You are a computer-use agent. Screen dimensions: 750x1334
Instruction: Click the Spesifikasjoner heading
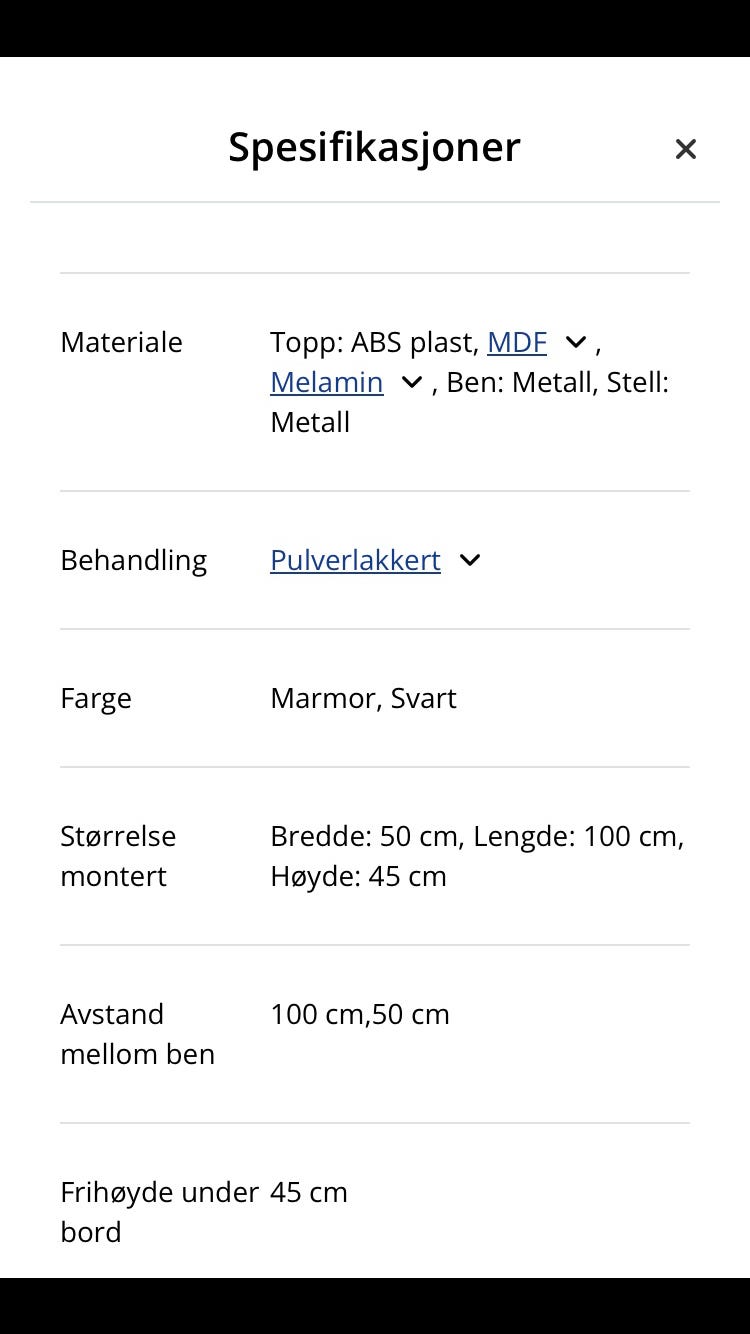[x=374, y=147]
